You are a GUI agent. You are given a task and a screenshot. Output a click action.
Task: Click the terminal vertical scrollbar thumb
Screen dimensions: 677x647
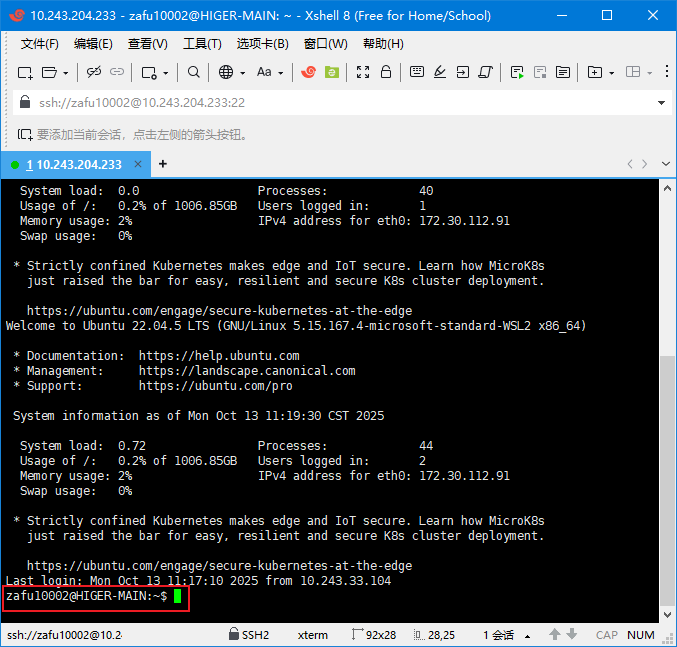coord(668,480)
